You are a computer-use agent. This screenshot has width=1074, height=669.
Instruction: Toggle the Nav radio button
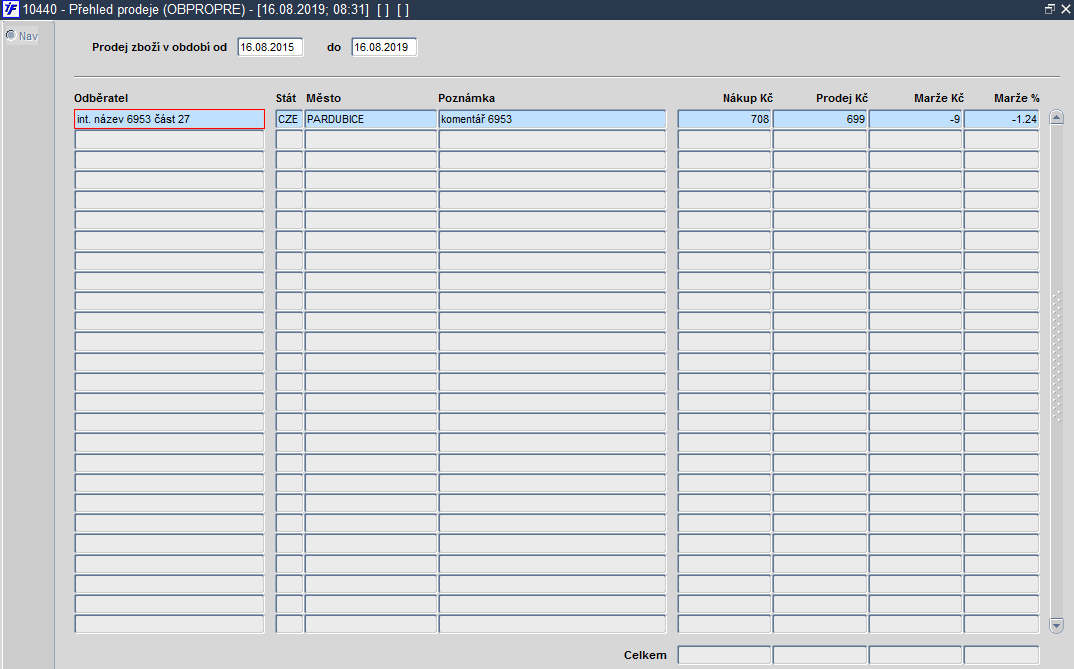tap(11, 35)
